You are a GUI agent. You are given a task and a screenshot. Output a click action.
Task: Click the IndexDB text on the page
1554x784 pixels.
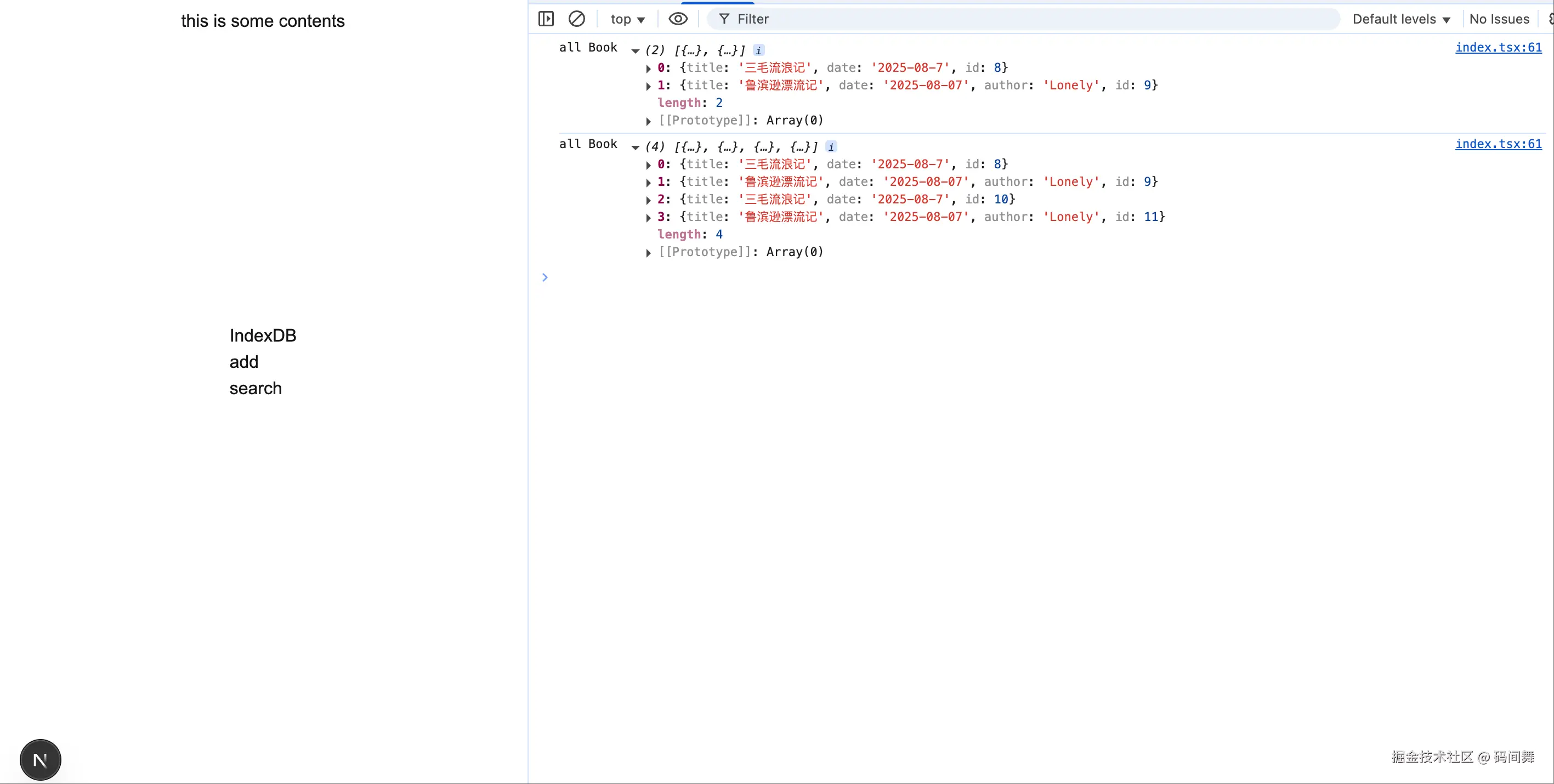coord(263,336)
